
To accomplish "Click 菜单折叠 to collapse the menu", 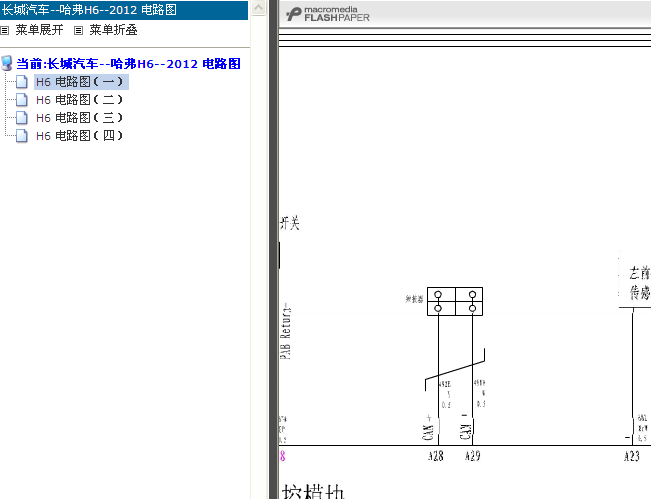I will pos(113,30).
